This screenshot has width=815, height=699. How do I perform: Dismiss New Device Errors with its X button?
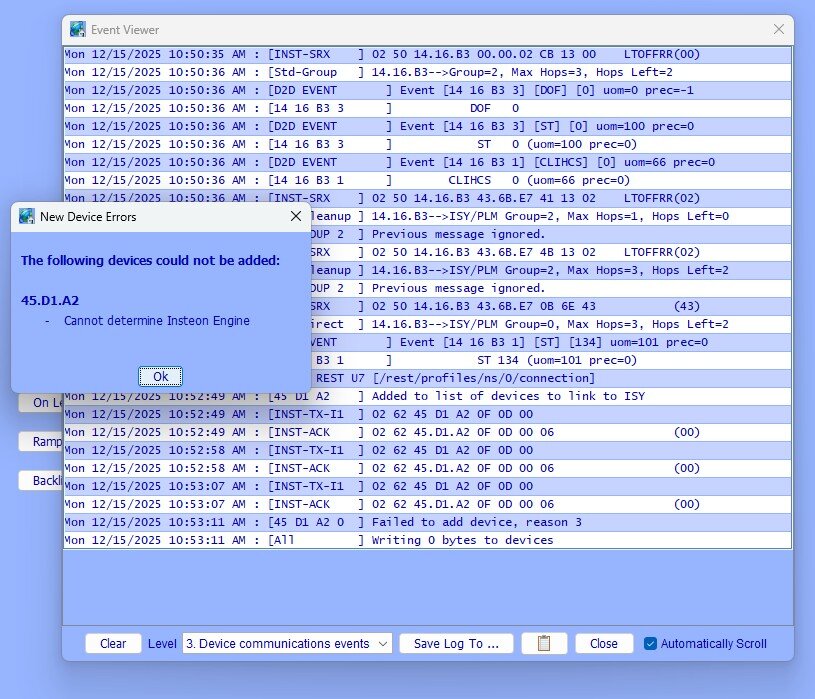(x=296, y=216)
